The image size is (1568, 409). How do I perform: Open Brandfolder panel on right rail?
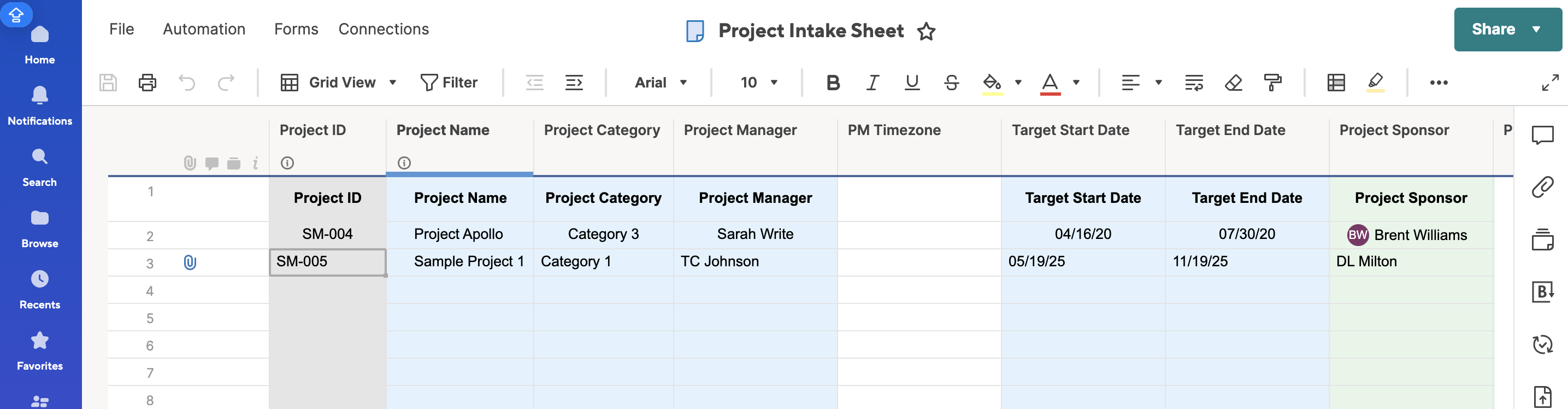[1542, 292]
